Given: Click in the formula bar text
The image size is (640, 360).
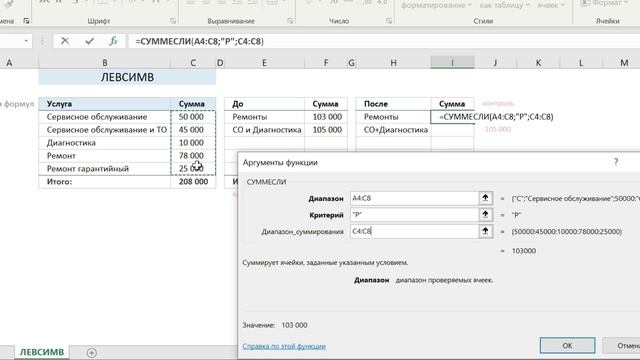Looking at the screenshot, I should [x=200, y=41].
